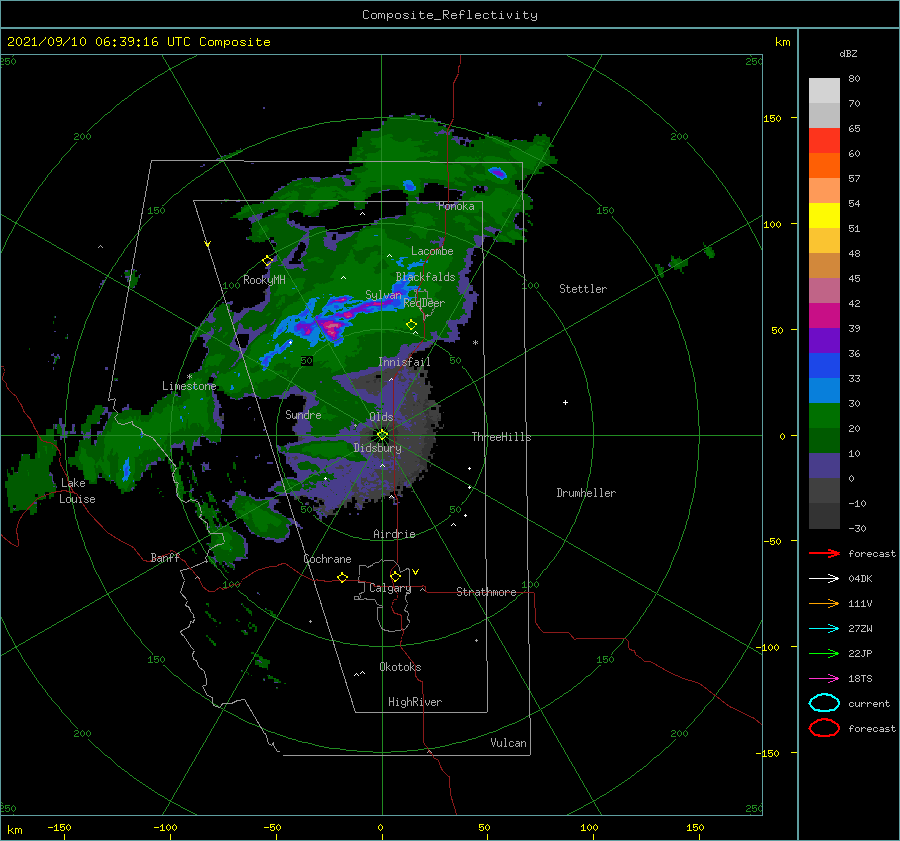
Task: Select the 80 dBZ light gray swatch
Action: click(x=824, y=90)
